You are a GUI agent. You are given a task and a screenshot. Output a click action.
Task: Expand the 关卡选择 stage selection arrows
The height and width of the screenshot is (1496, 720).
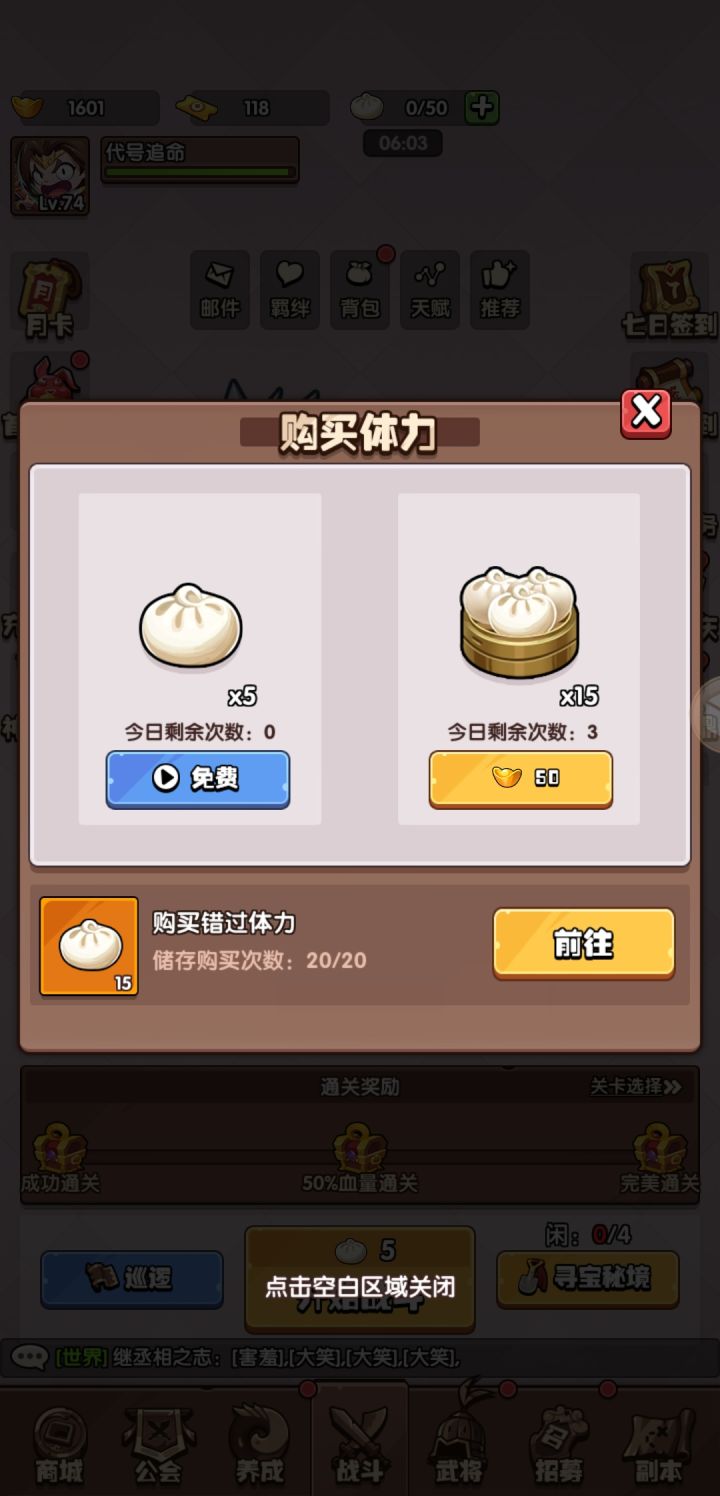(636, 1087)
